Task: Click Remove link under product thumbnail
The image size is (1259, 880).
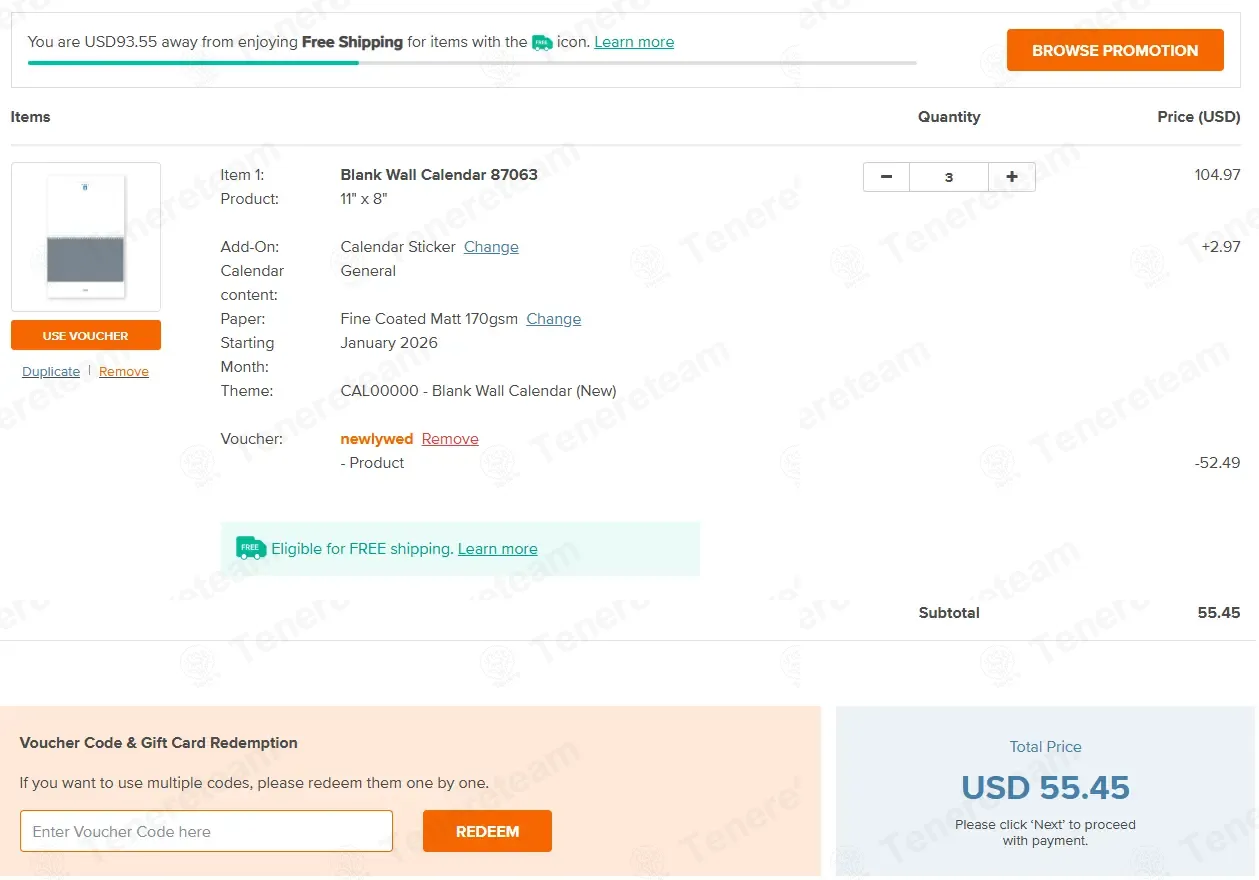Action: 124,372
